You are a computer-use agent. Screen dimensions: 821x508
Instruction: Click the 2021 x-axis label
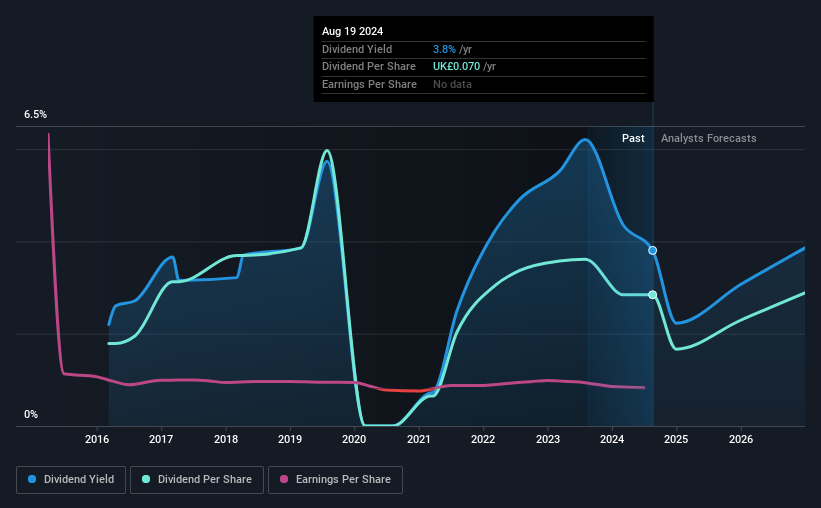(418, 439)
